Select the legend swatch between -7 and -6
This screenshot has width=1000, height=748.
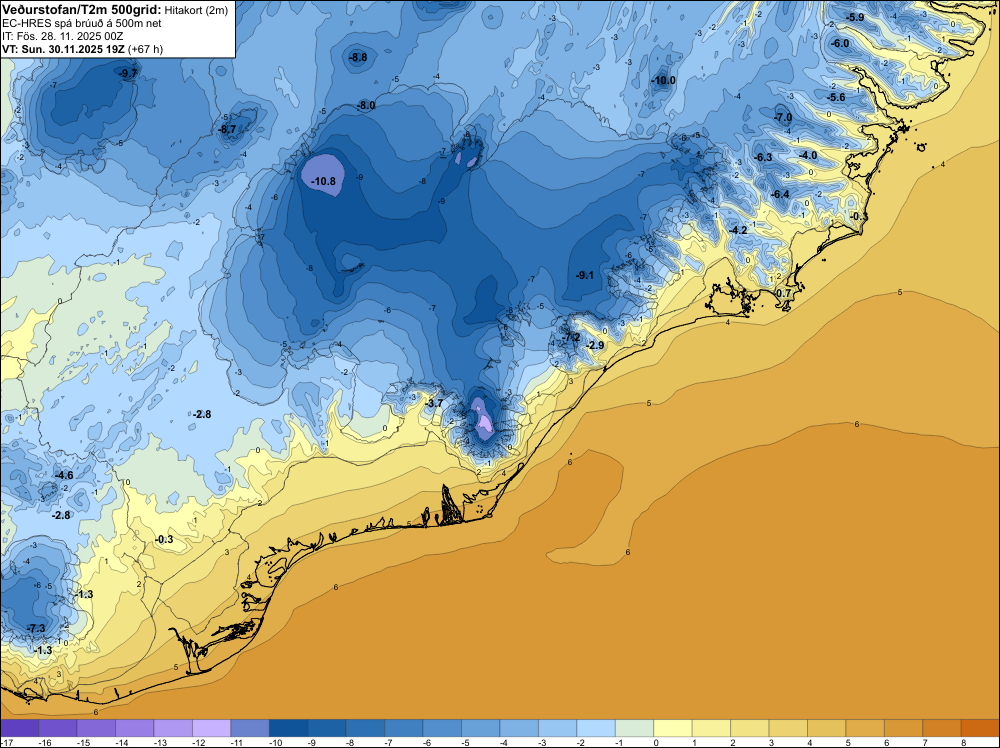(x=404, y=728)
